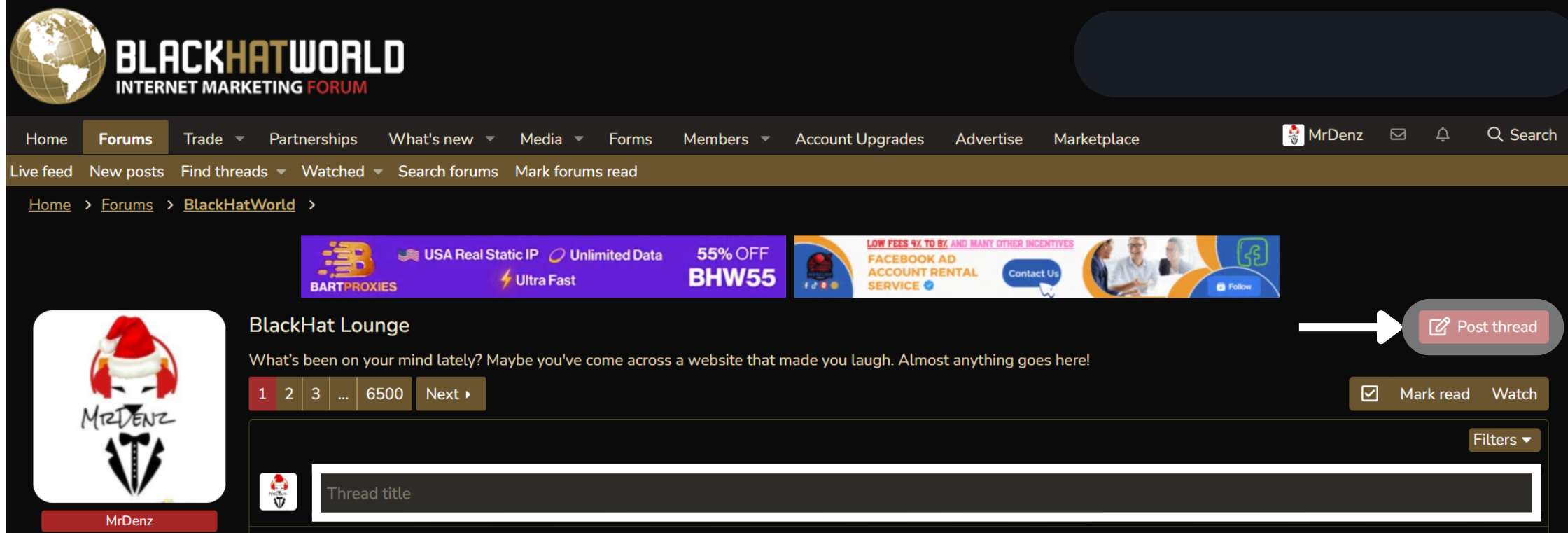Expand the What's new dropdown arrow
1568x533 pixels.
(x=490, y=139)
